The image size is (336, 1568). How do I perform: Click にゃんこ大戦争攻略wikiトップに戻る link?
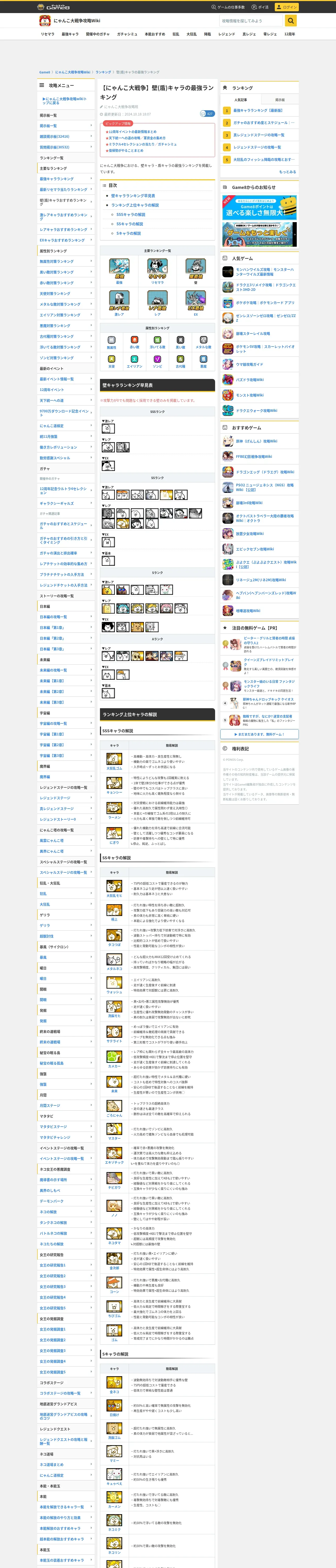(65, 100)
